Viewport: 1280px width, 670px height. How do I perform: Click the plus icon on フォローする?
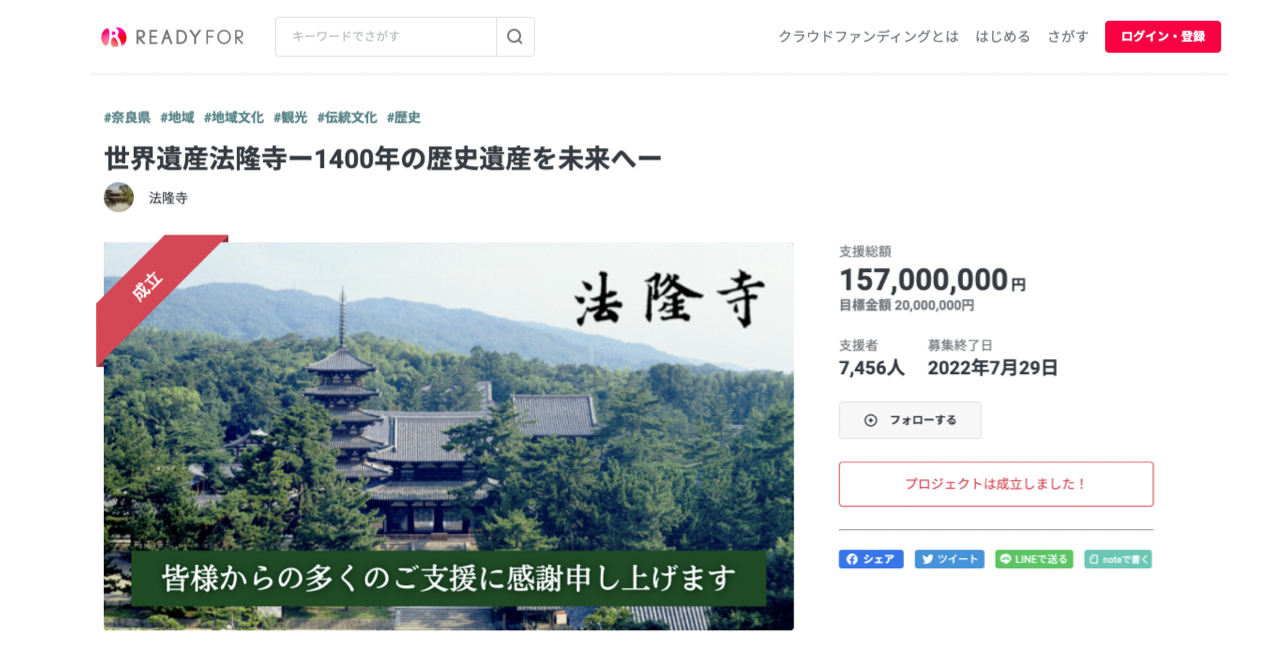pos(871,420)
